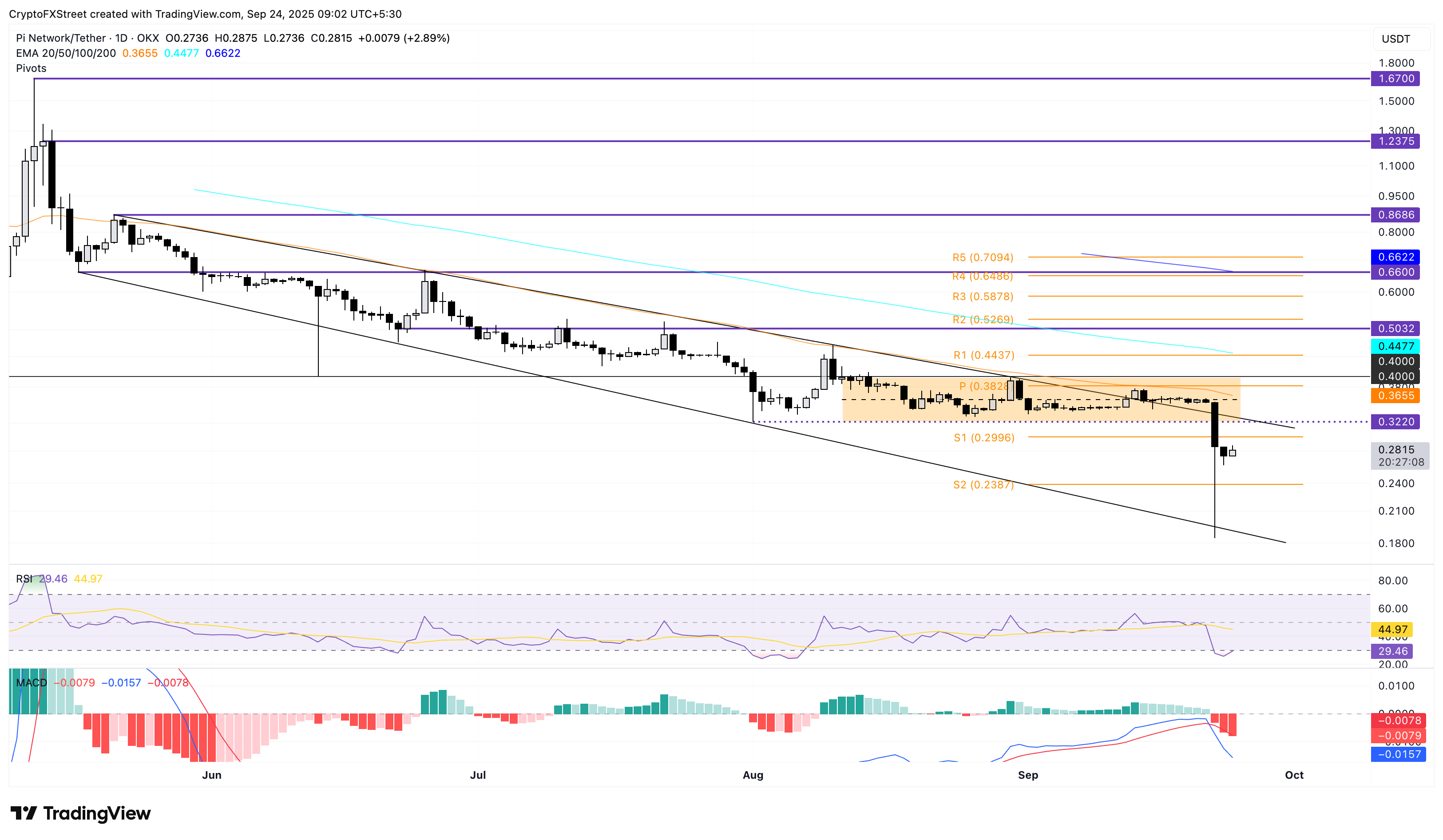Click the current price 0.2815 countdown label
1443x840 pixels.
[1399, 456]
